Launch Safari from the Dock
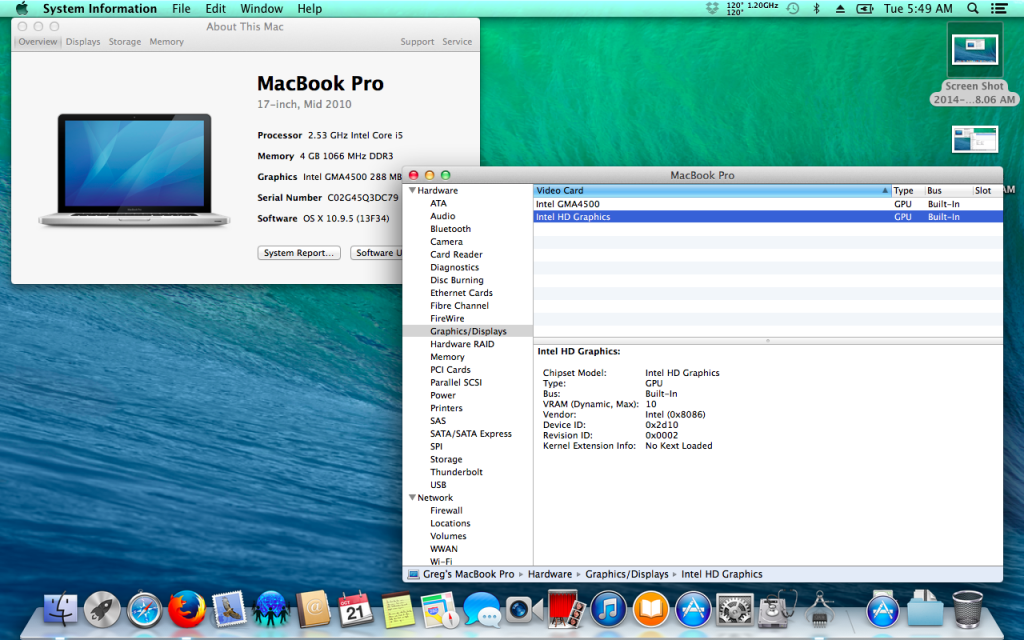 (142, 610)
